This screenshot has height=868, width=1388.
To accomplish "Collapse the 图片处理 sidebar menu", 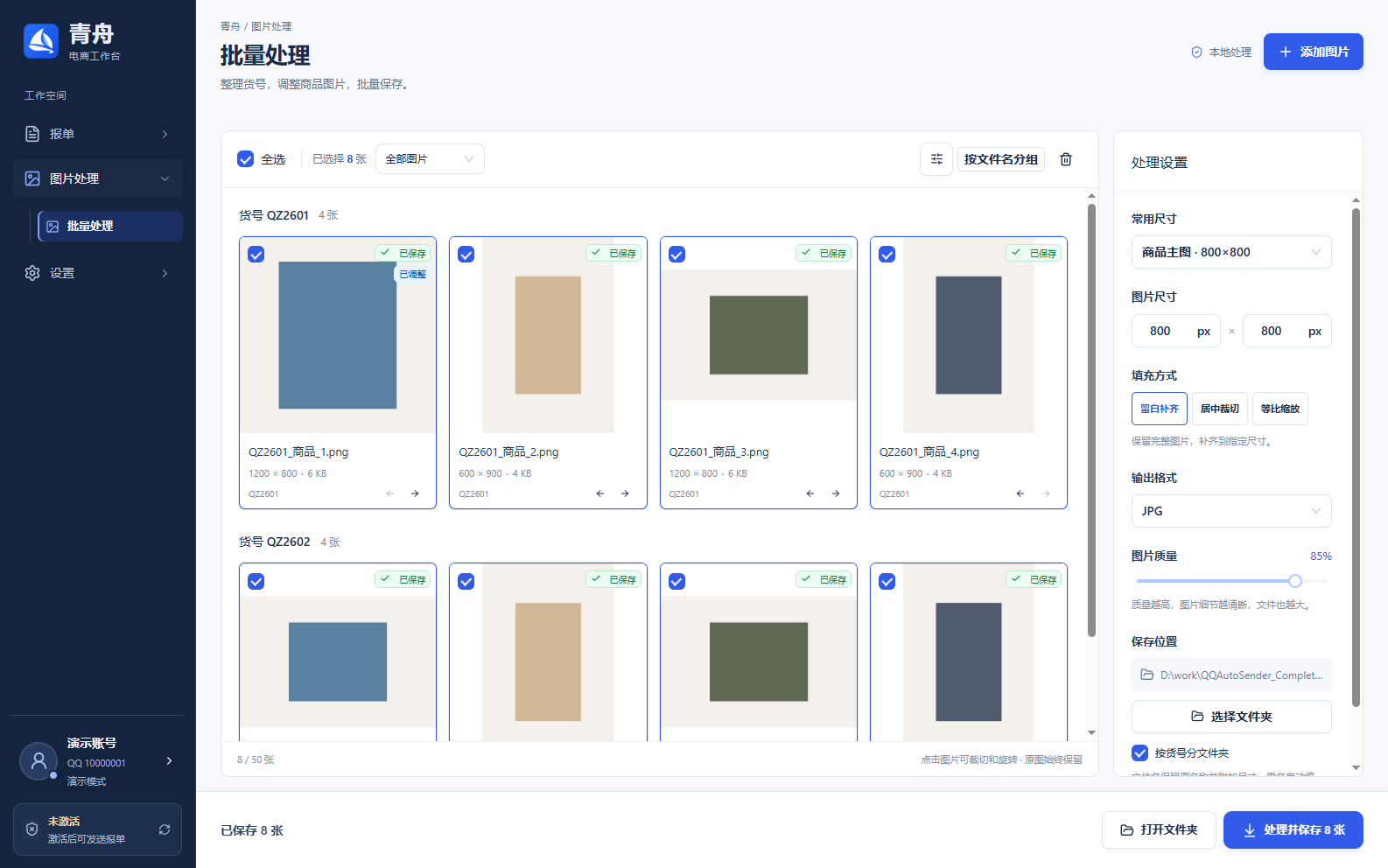I will pos(98,178).
